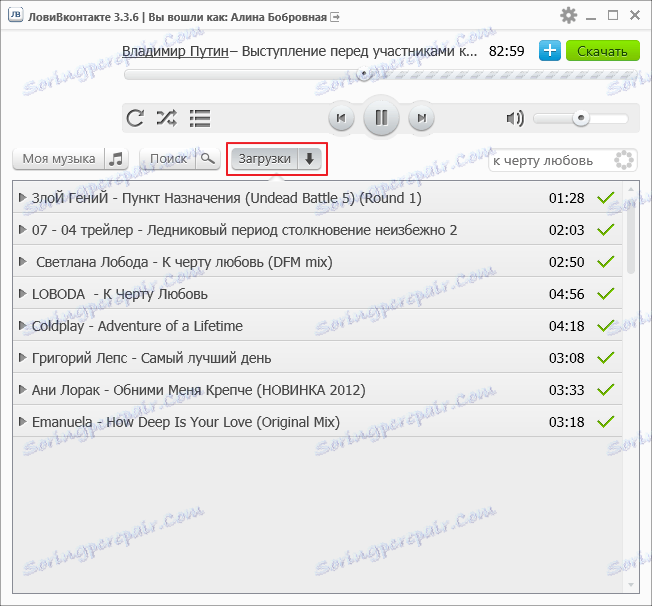Image resolution: width=652 pixels, height=606 pixels.
Task: Click green checkmark on Григорий Лепс row
Action: click(605, 358)
